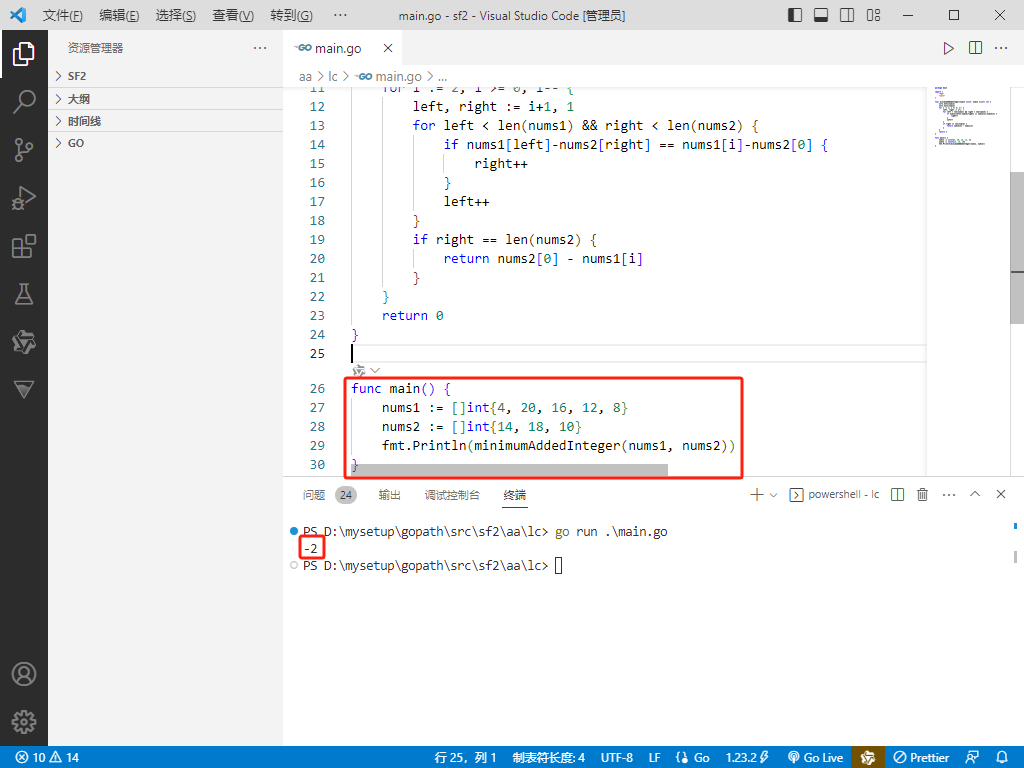Expand the SF2 folder section

166,76
